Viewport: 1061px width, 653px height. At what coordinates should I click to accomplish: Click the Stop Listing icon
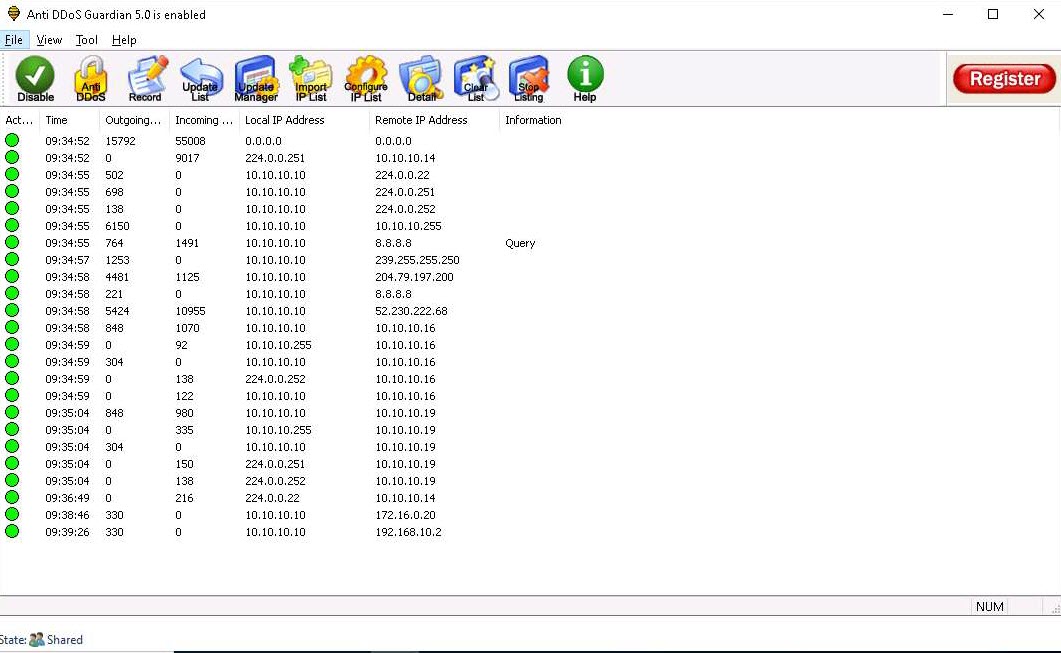pos(528,78)
